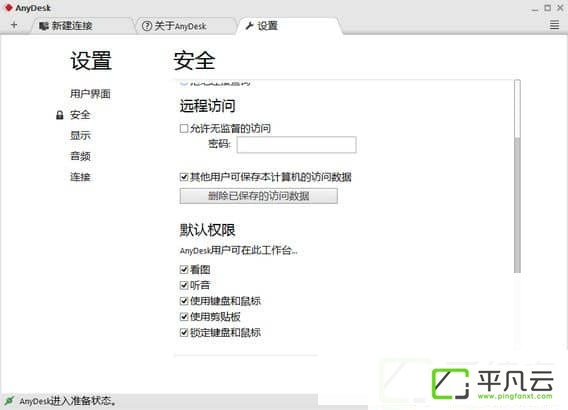Click the AnyDesk进入准备状态 status text
568x410 pixels.
click(x=68, y=401)
